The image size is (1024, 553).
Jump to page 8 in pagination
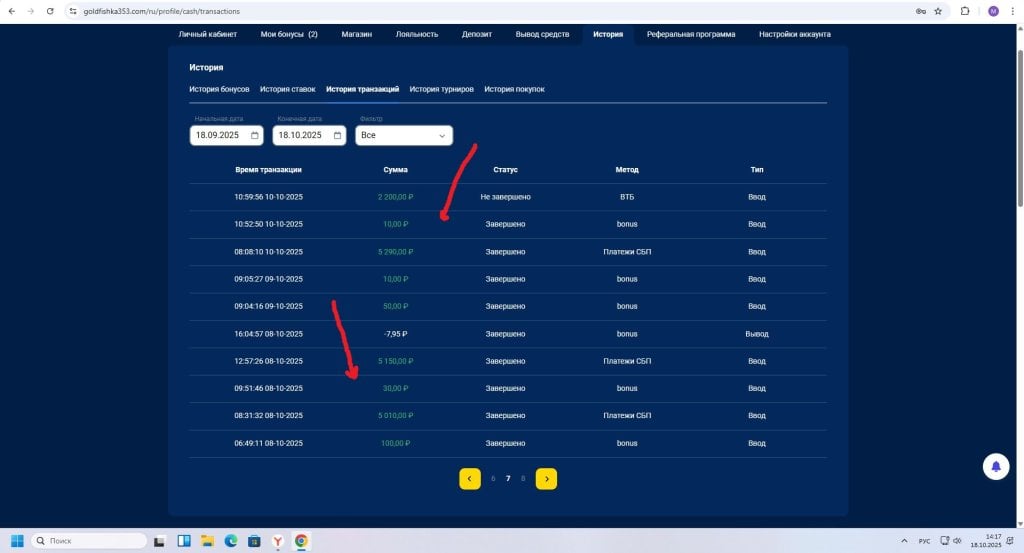tap(523, 479)
